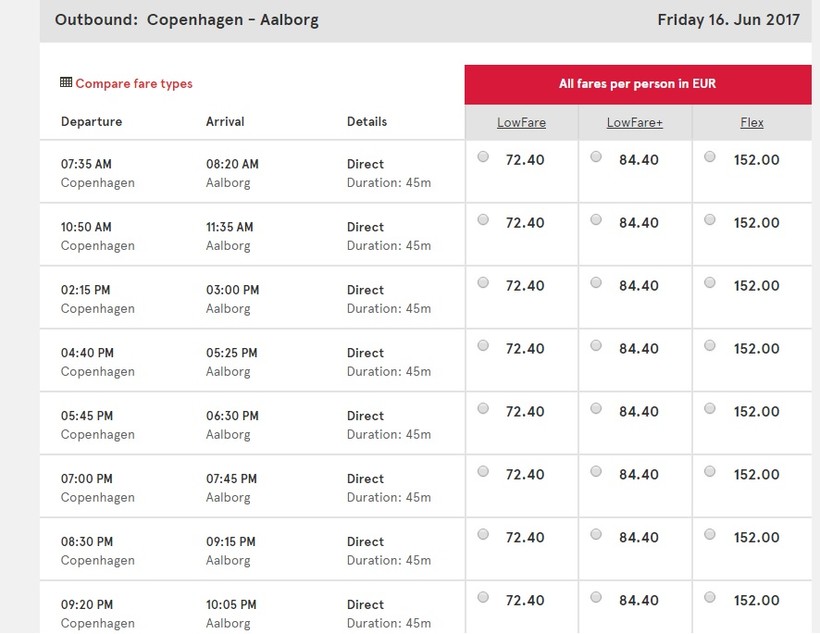The width and height of the screenshot is (820, 634).
Task: Open the Flex column header link
Action: click(x=752, y=123)
